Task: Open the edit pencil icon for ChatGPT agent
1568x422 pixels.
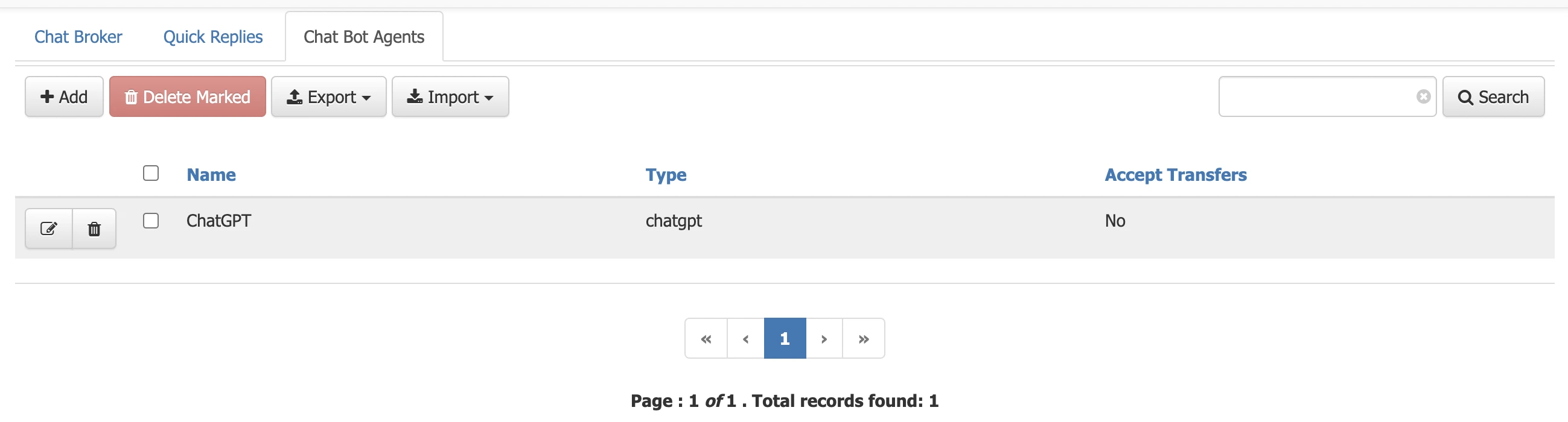Action: click(49, 228)
